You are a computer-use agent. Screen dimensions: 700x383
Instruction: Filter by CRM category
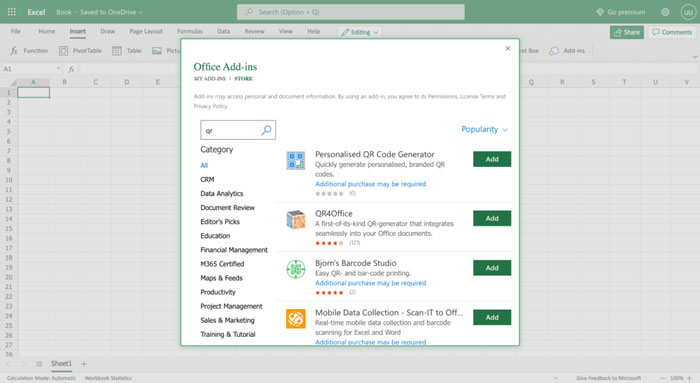(207, 179)
